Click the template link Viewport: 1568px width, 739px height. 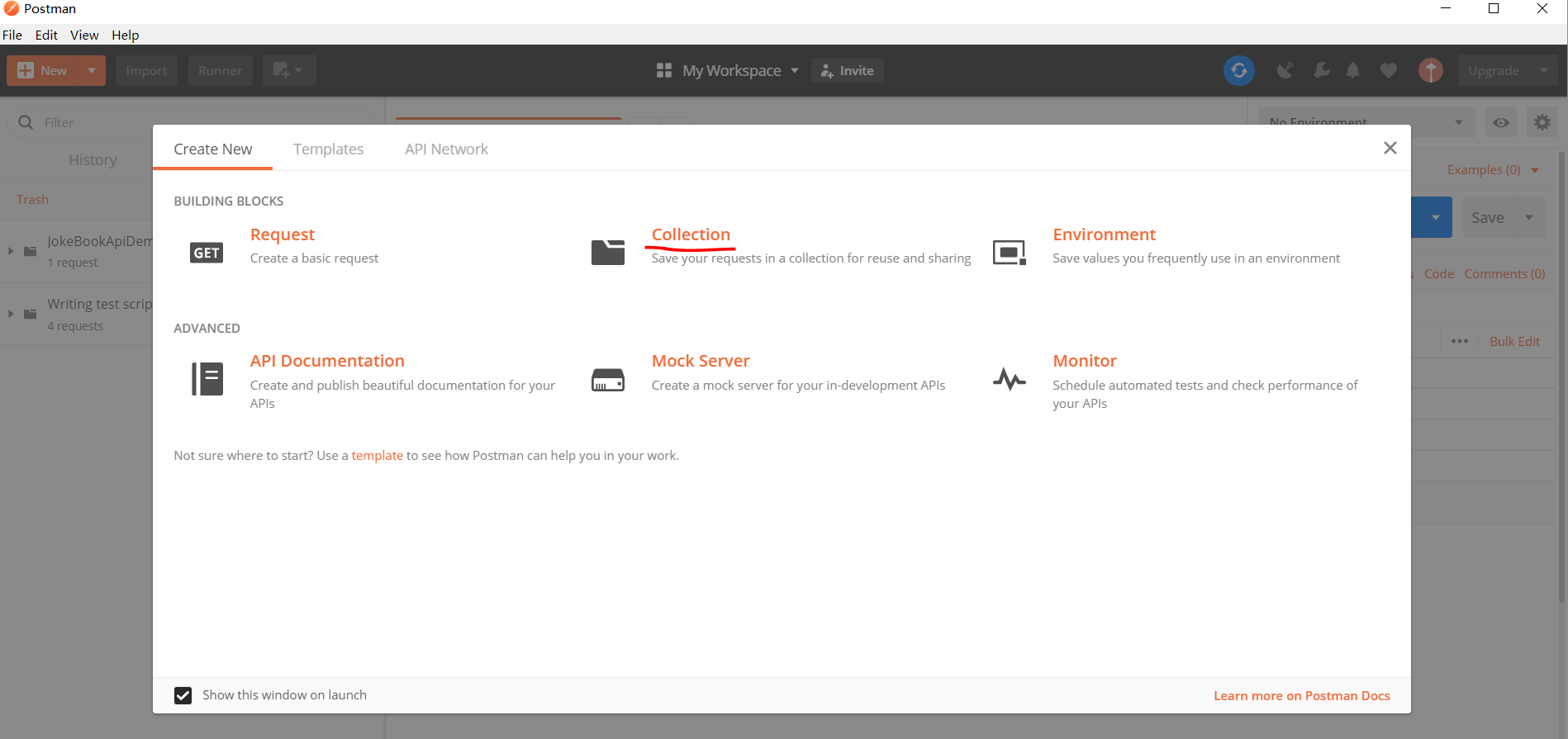click(x=377, y=456)
